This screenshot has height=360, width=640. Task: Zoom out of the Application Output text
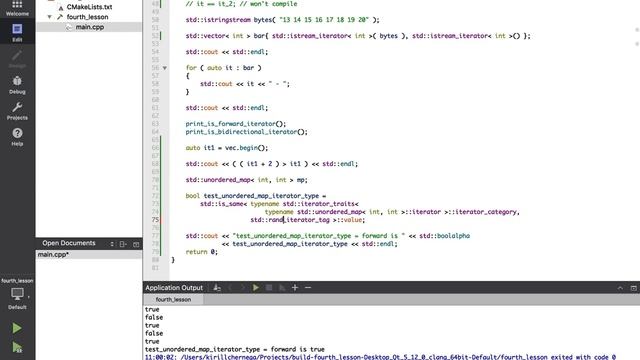308,288
